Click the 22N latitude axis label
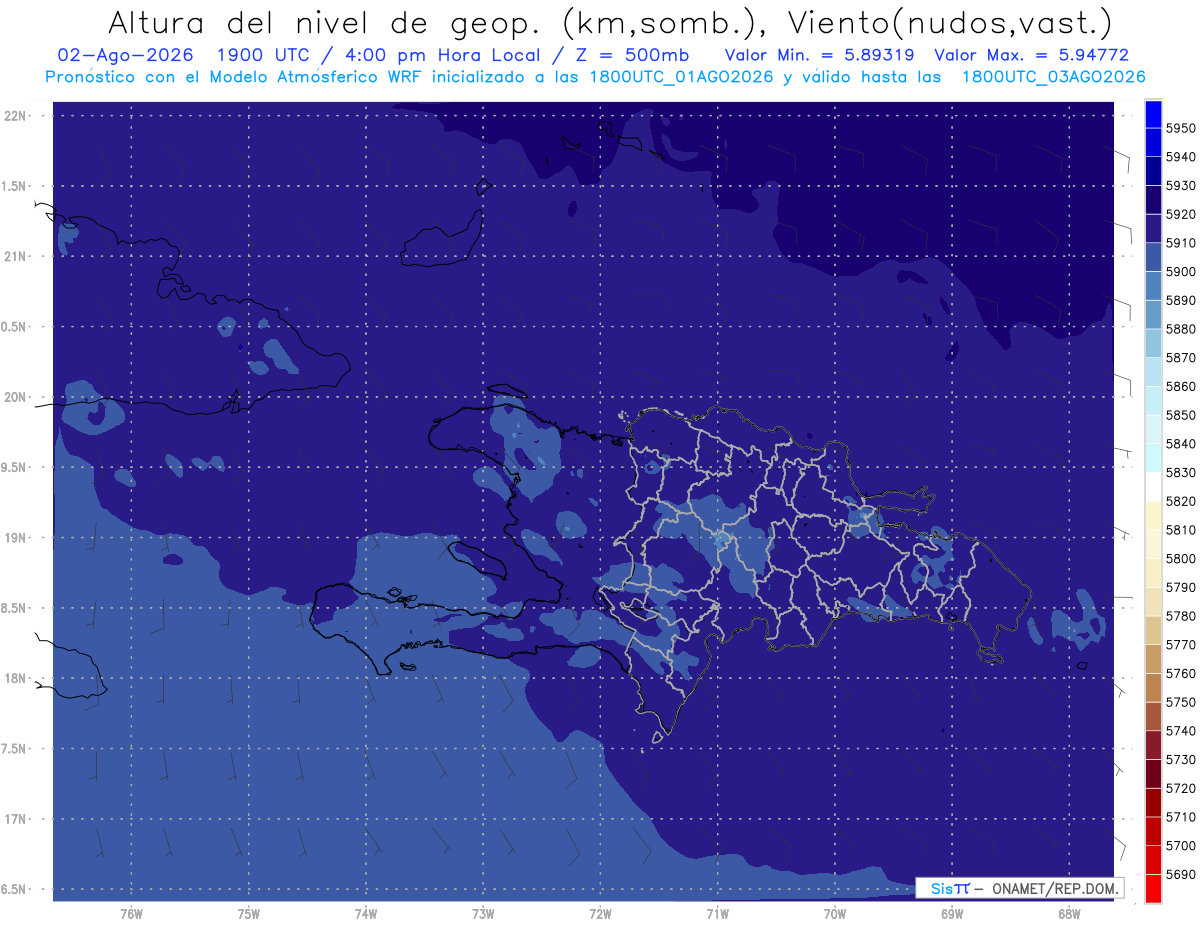 [x=17, y=116]
